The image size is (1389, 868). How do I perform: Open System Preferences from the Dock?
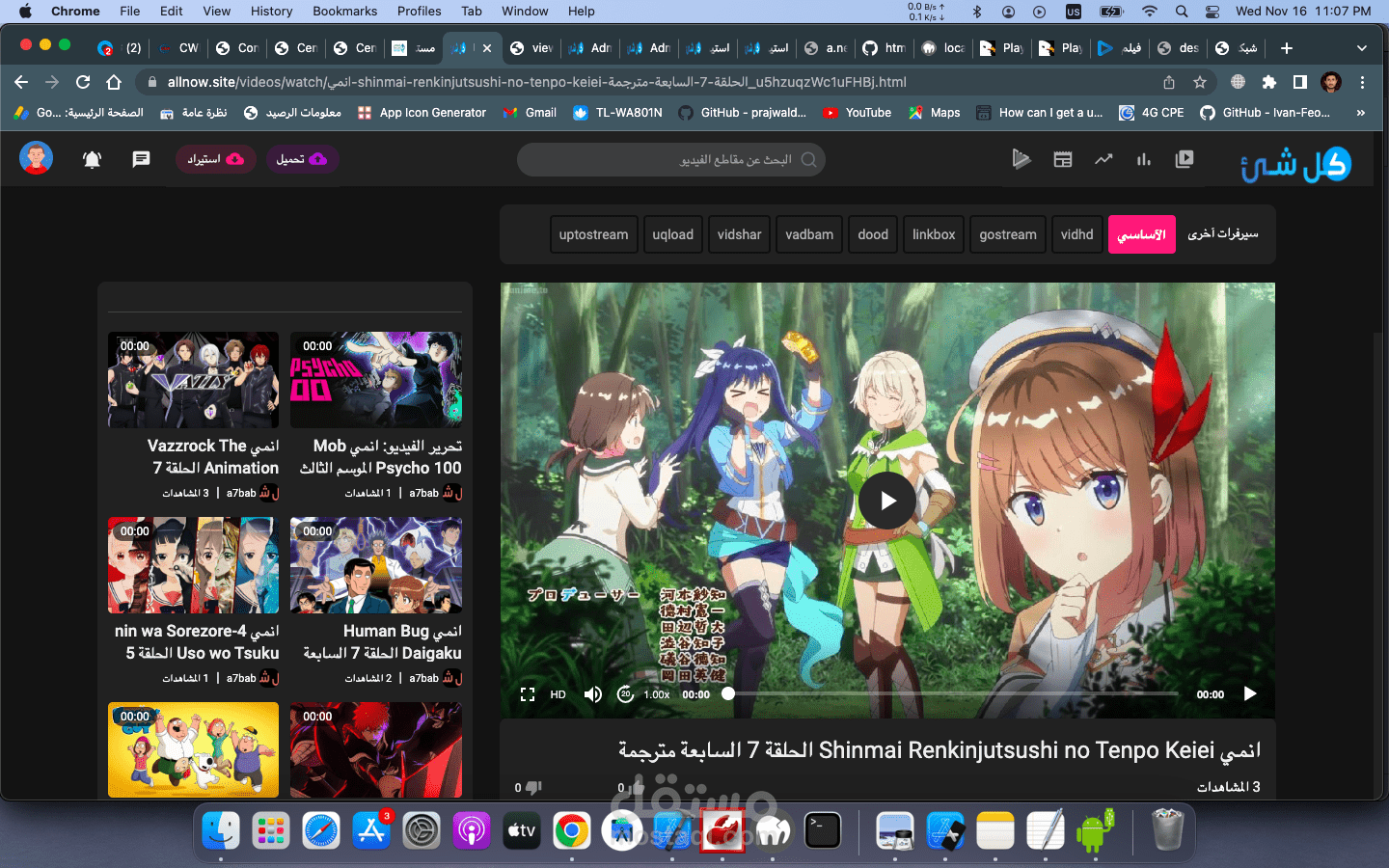pos(422,830)
